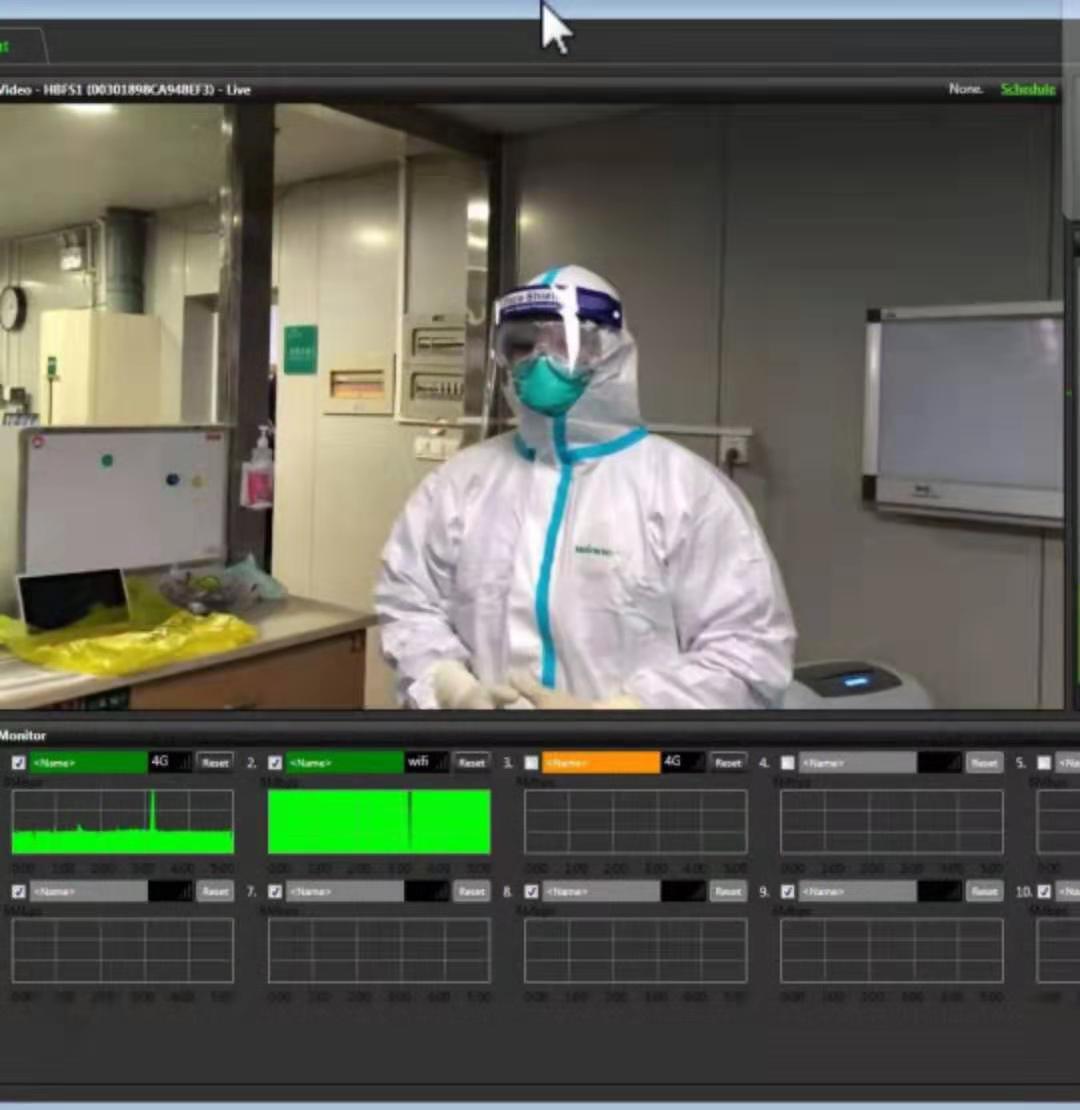This screenshot has height=1110, width=1080.
Task: Reset the channel 9 monitor graph
Action: click(x=984, y=891)
